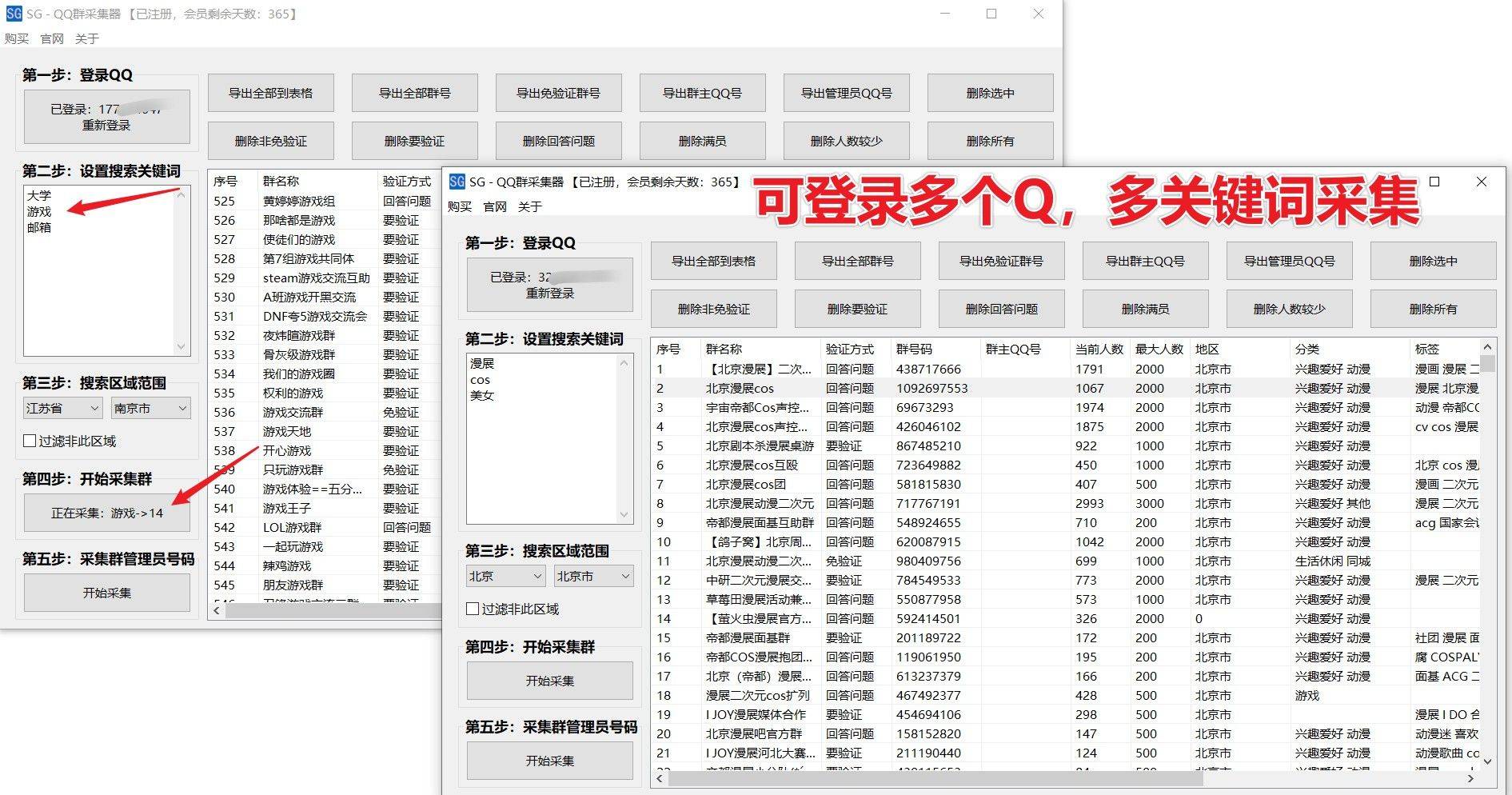
Task: Open the 北京市 city dropdown in the front window
Action: [593, 576]
